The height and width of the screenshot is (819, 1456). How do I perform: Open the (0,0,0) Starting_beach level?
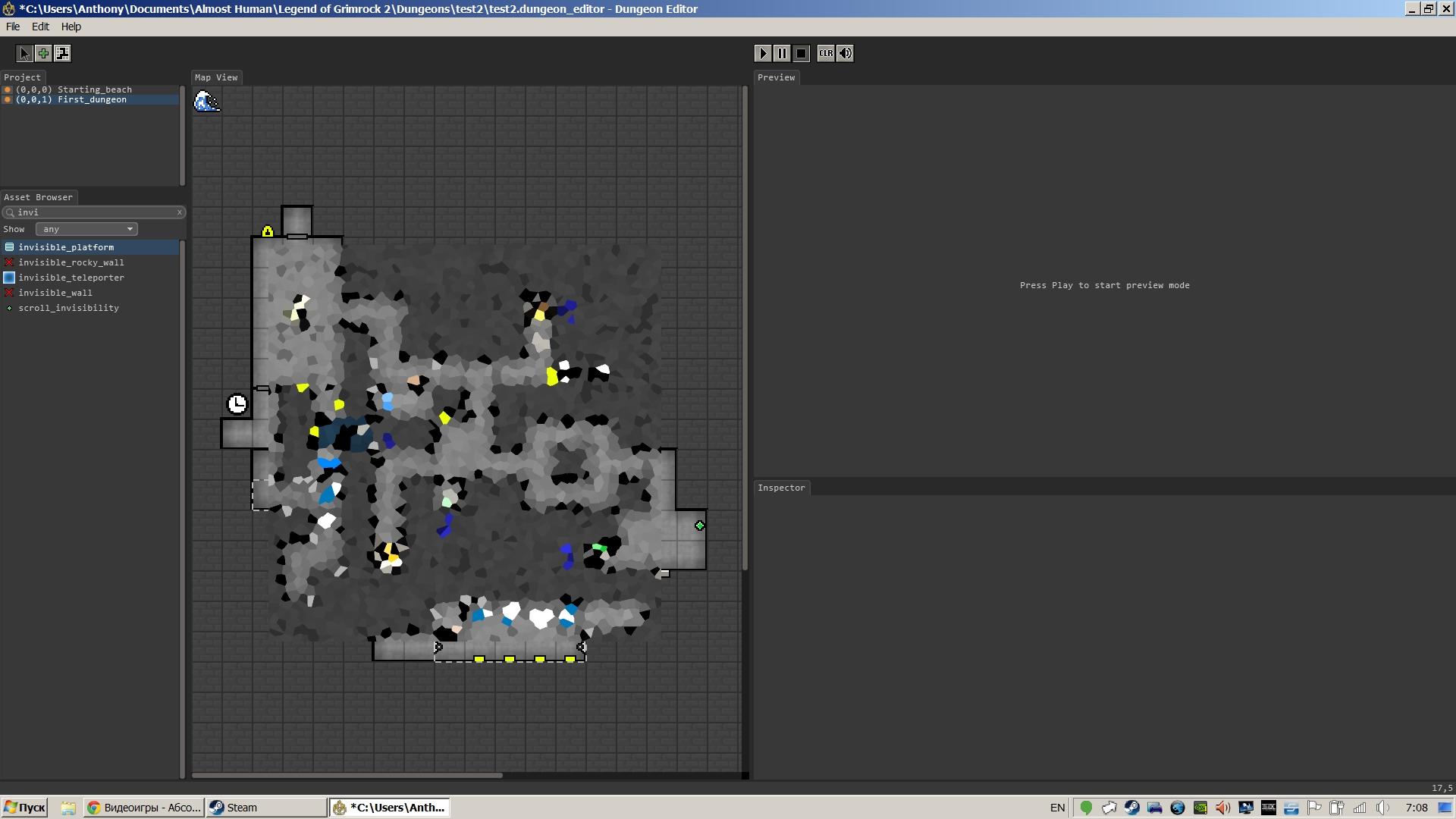pos(89,89)
